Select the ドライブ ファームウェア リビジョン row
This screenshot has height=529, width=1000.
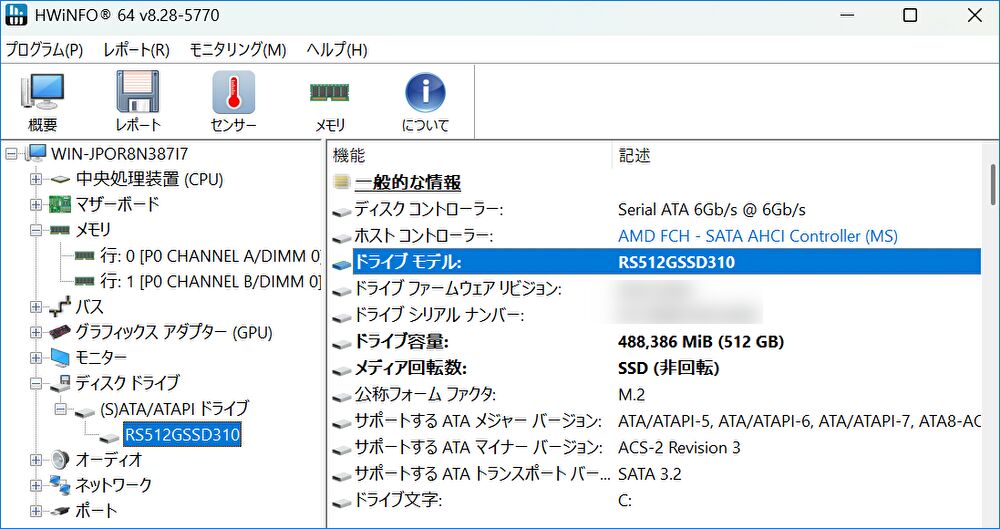[x=656, y=289]
